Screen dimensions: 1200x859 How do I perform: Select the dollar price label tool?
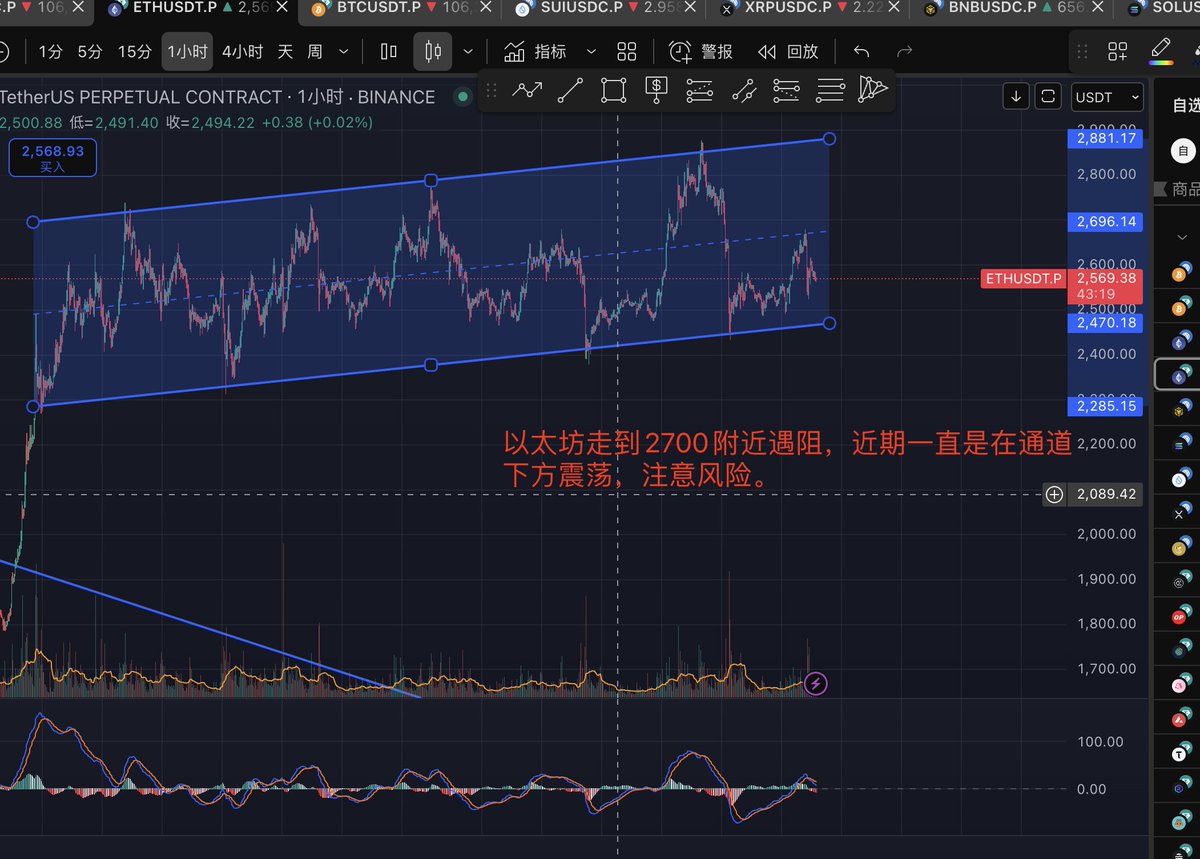[656, 90]
